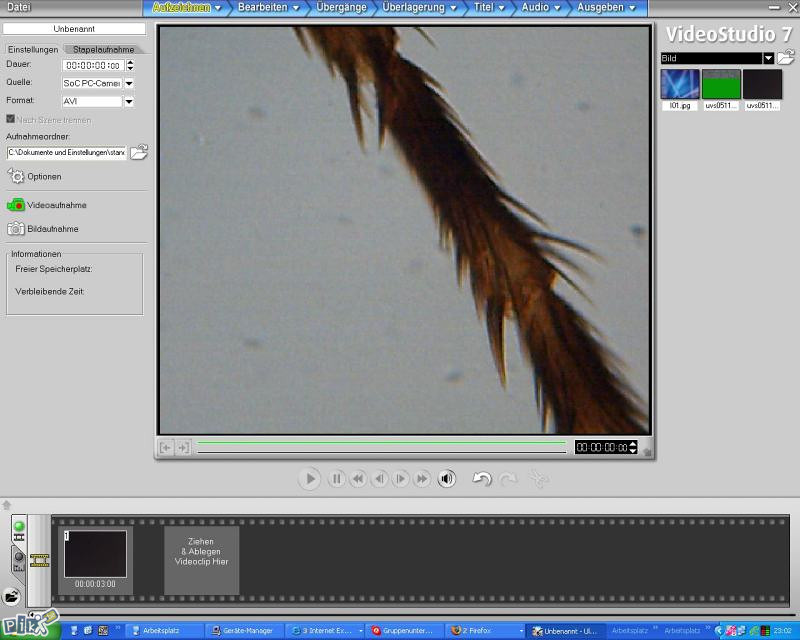Click the Unbenannt project name field

(74, 29)
